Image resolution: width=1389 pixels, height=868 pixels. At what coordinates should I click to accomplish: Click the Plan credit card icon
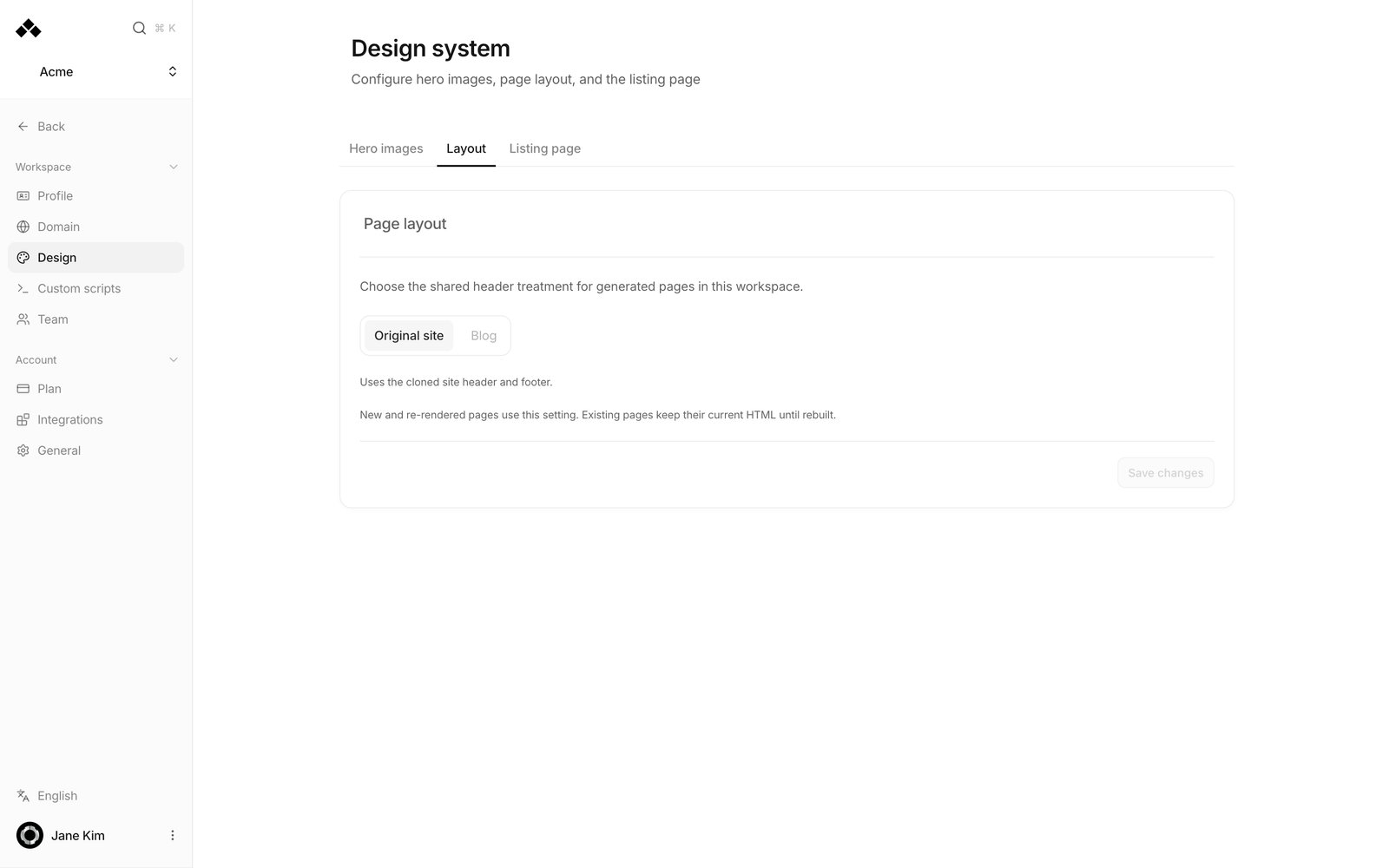tap(23, 389)
